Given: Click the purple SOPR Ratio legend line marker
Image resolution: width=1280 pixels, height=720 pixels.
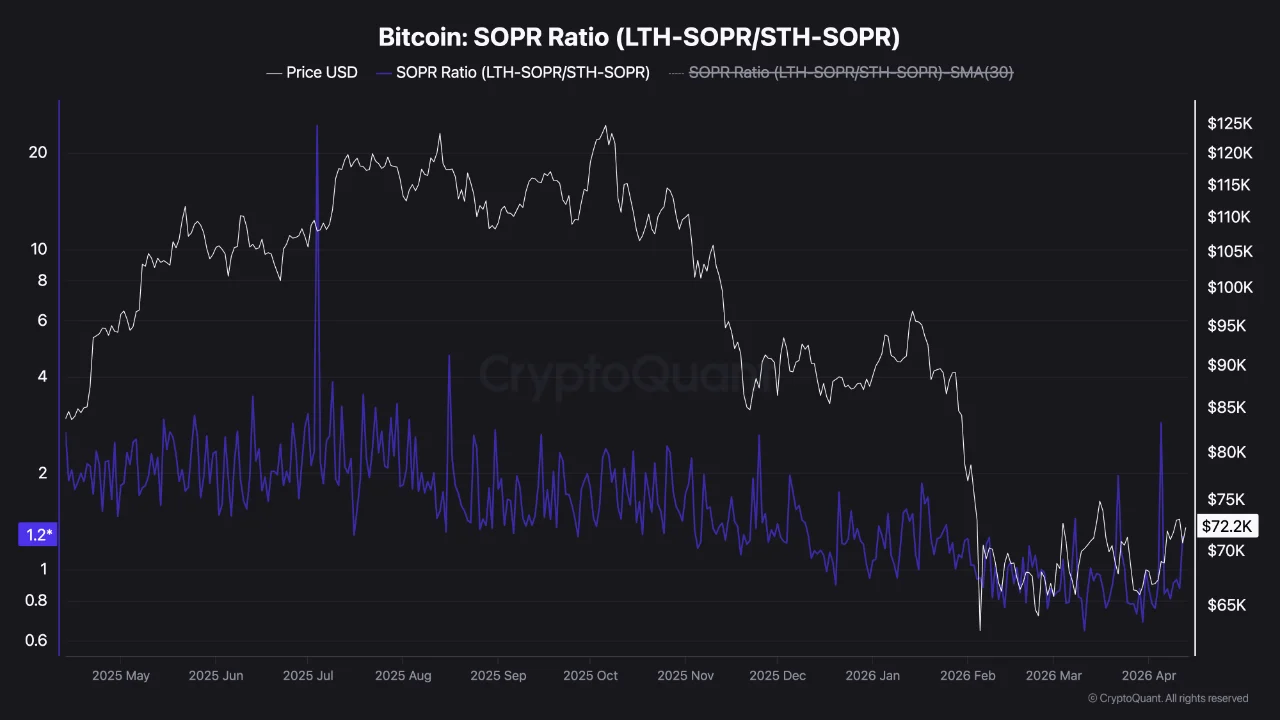Looking at the screenshot, I should tap(383, 72).
